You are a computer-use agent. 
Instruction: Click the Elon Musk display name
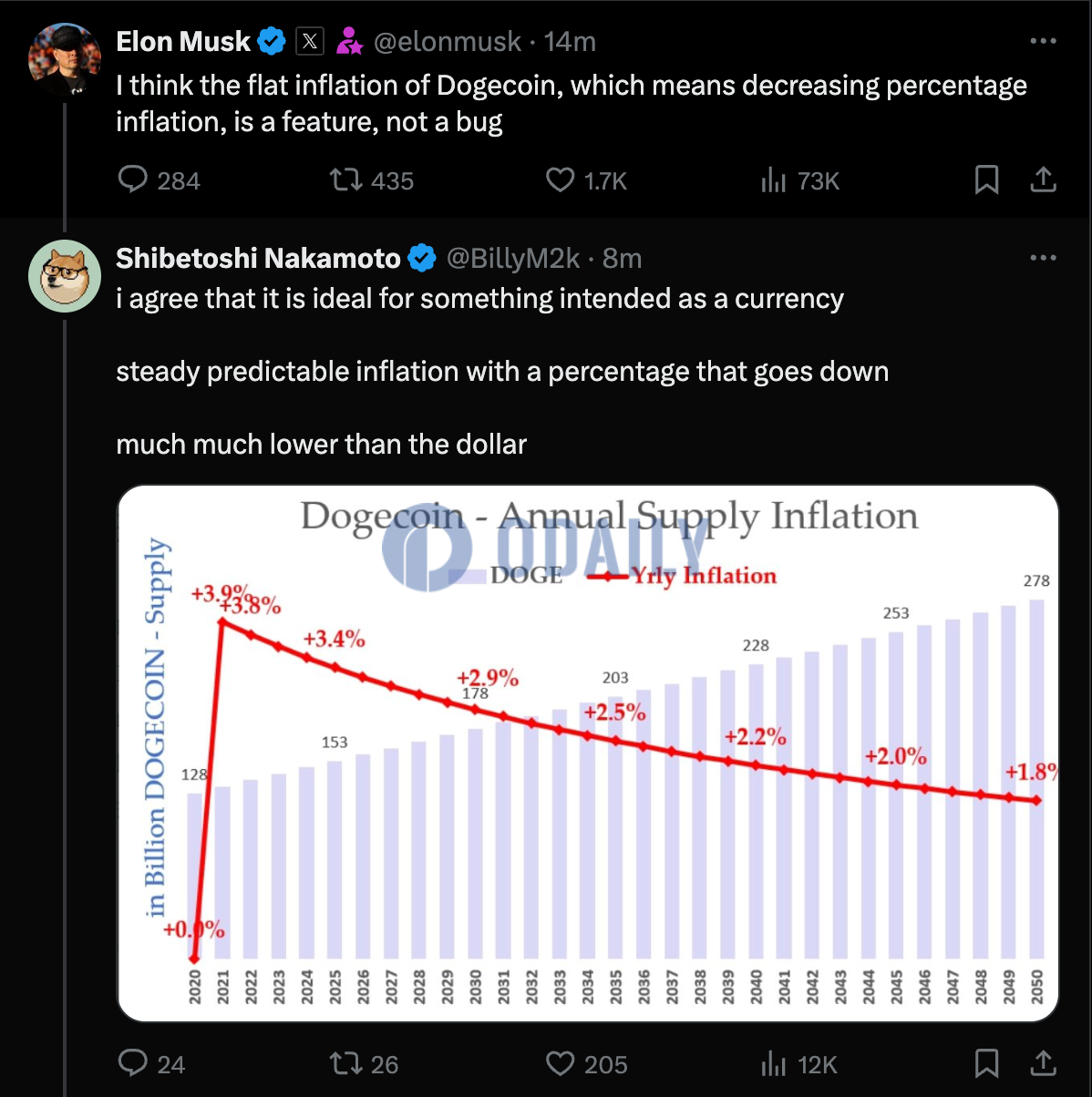(183, 41)
